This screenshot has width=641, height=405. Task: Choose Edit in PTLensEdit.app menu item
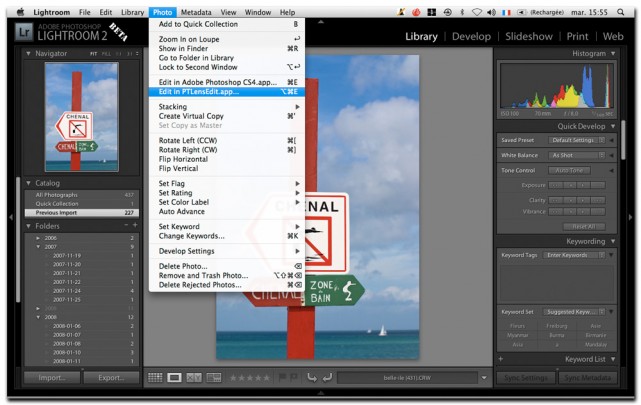coord(227,92)
